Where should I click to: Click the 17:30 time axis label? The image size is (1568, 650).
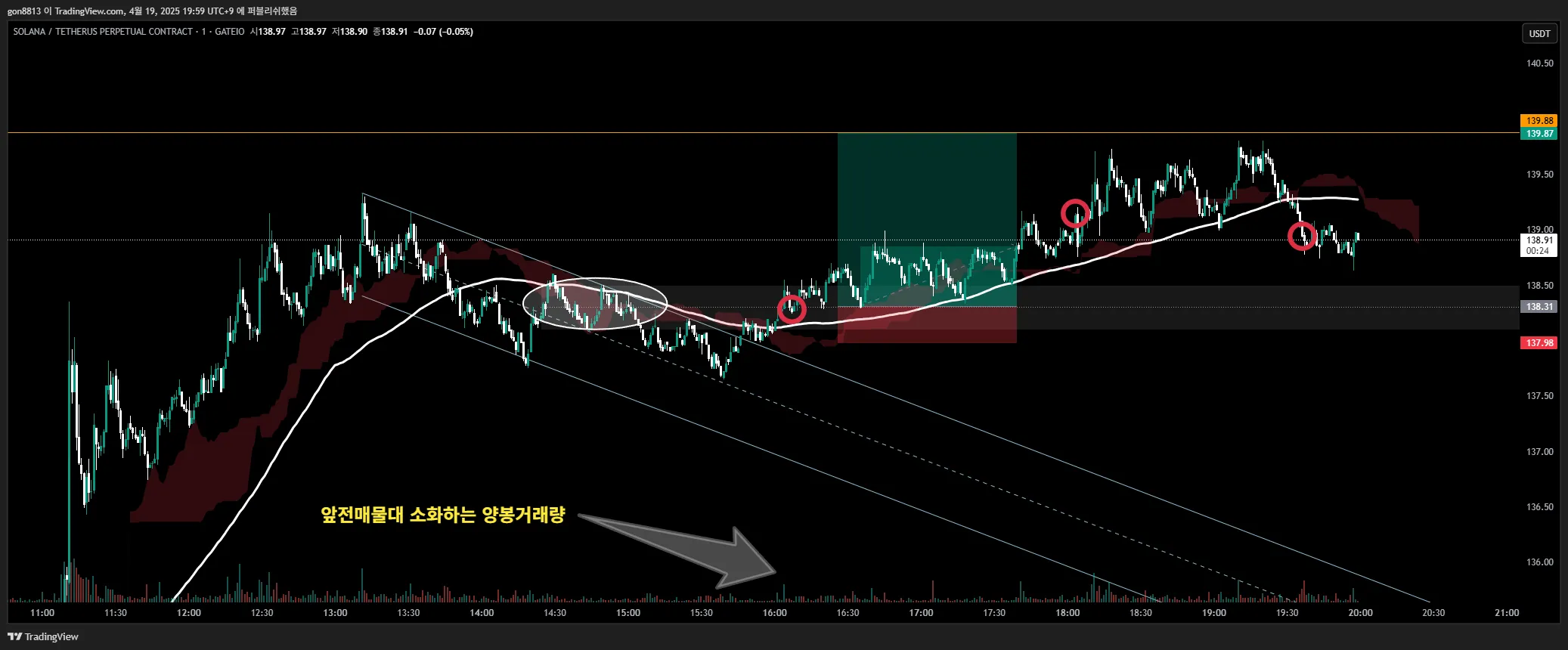click(994, 613)
